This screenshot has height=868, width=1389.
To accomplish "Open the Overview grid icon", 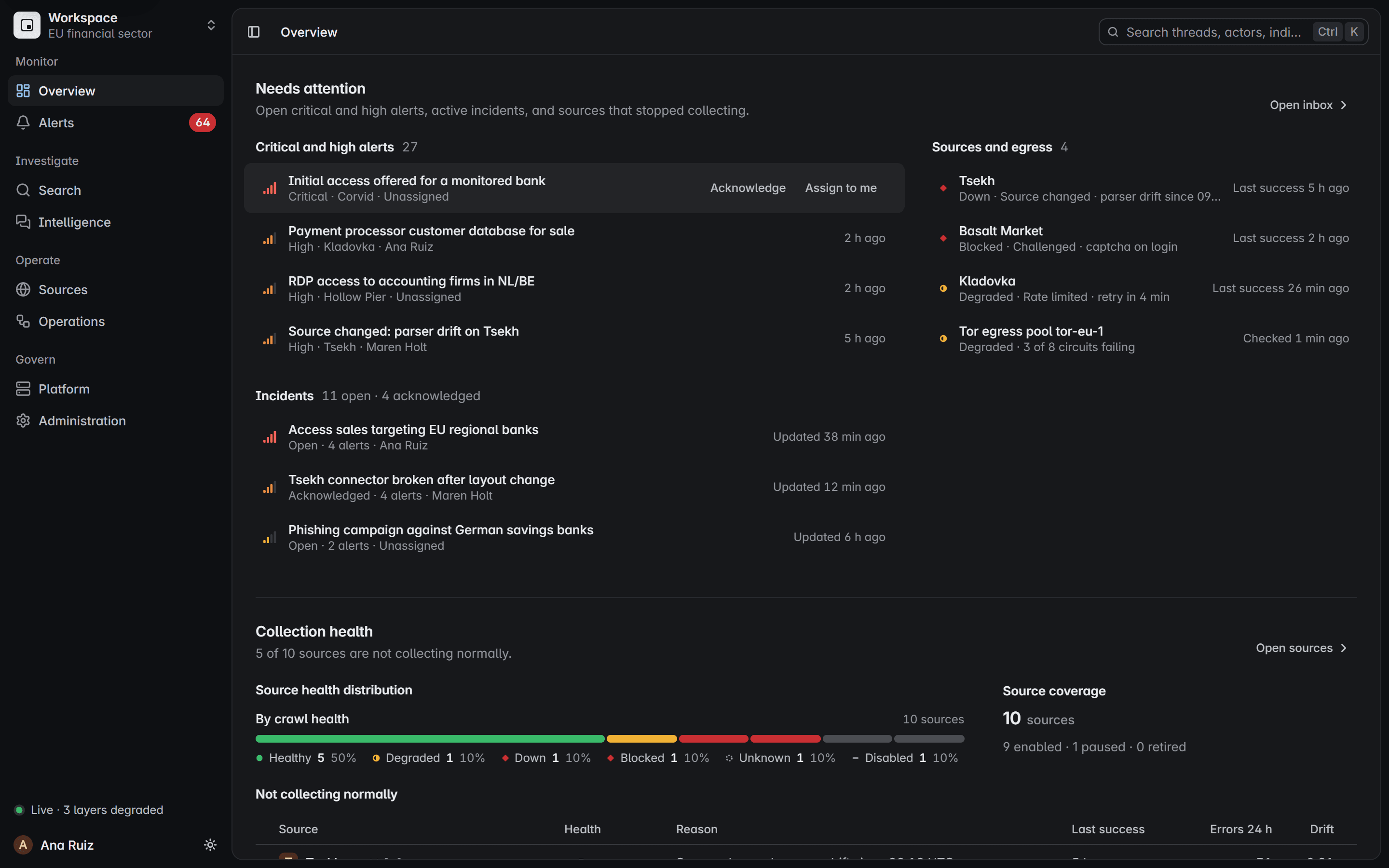I will [23, 91].
